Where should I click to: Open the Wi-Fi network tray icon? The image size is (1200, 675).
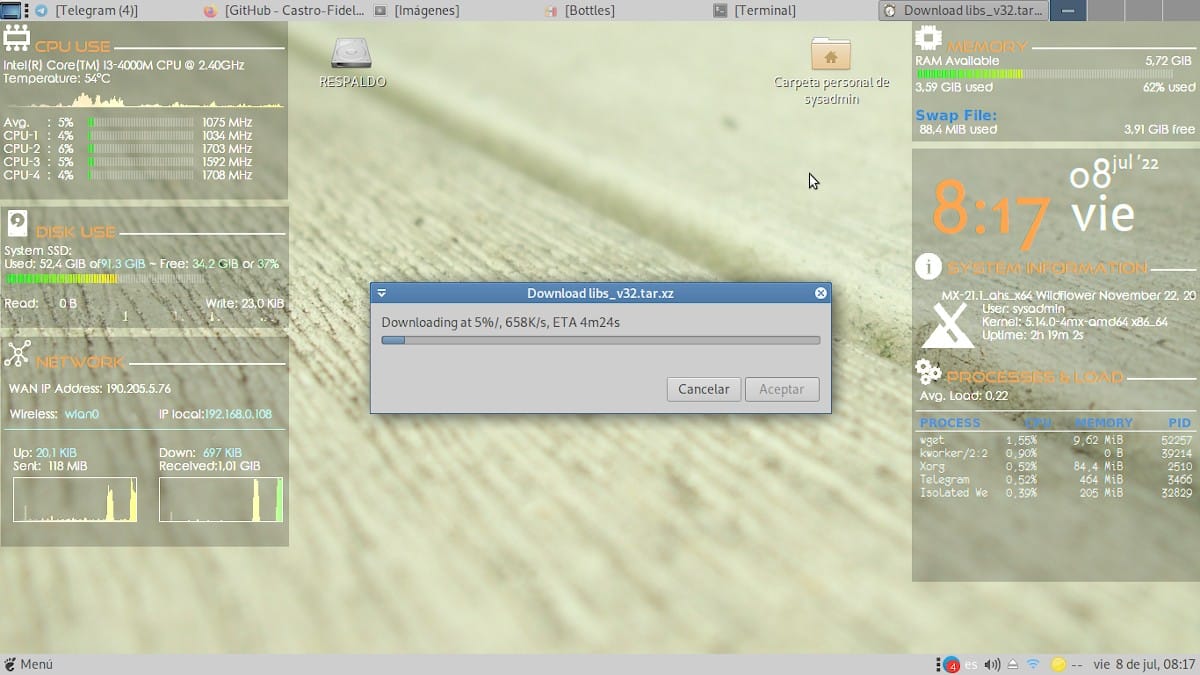pyautogui.click(x=1033, y=665)
